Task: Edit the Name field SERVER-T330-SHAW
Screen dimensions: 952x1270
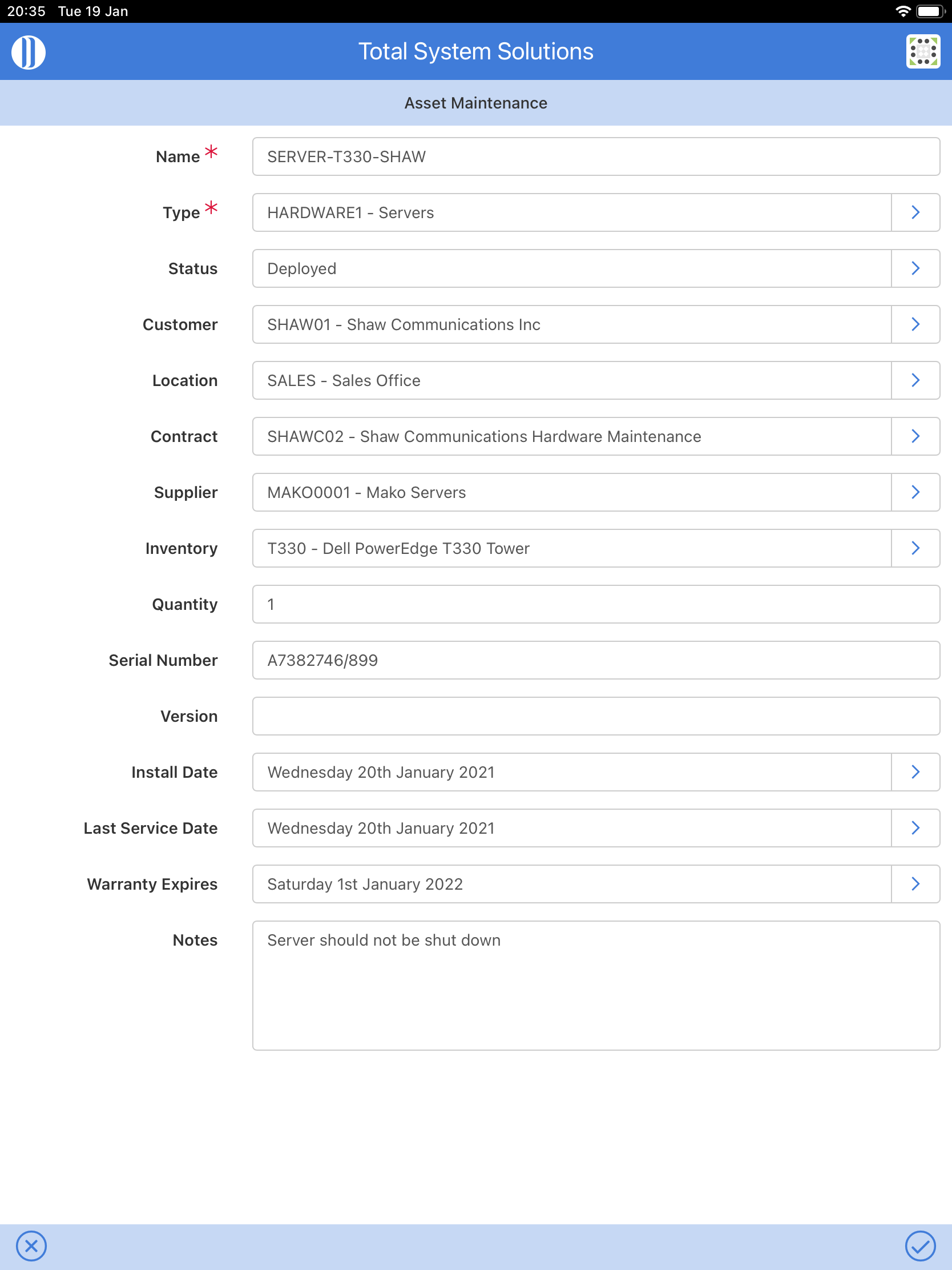Action: 596,156
